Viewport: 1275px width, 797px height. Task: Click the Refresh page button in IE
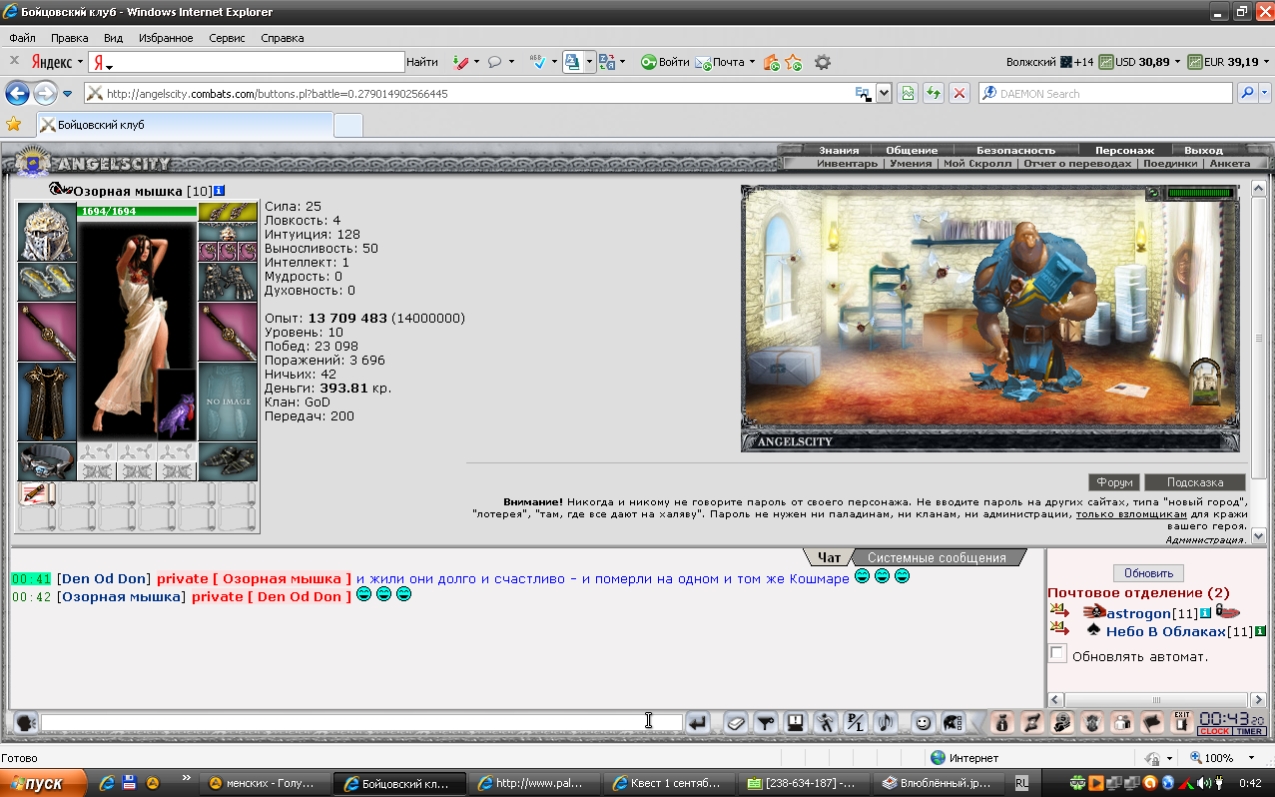pyautogui.click(x=933, y=93)
